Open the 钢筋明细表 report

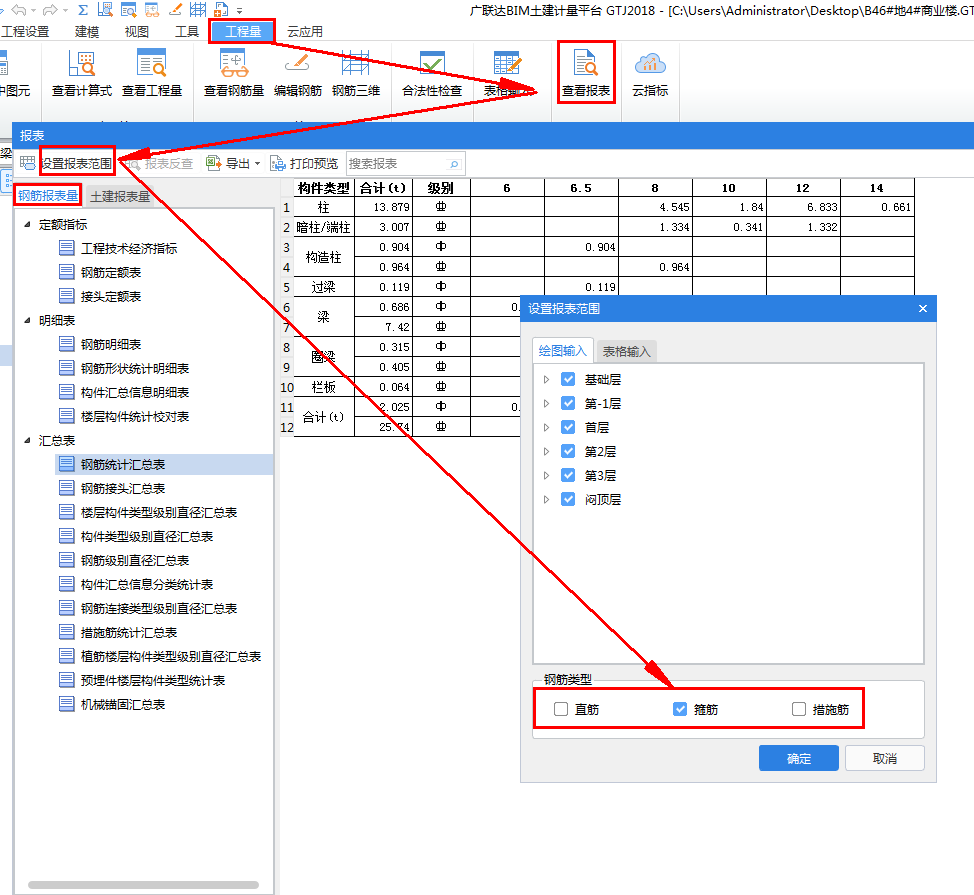click(100, 344)
